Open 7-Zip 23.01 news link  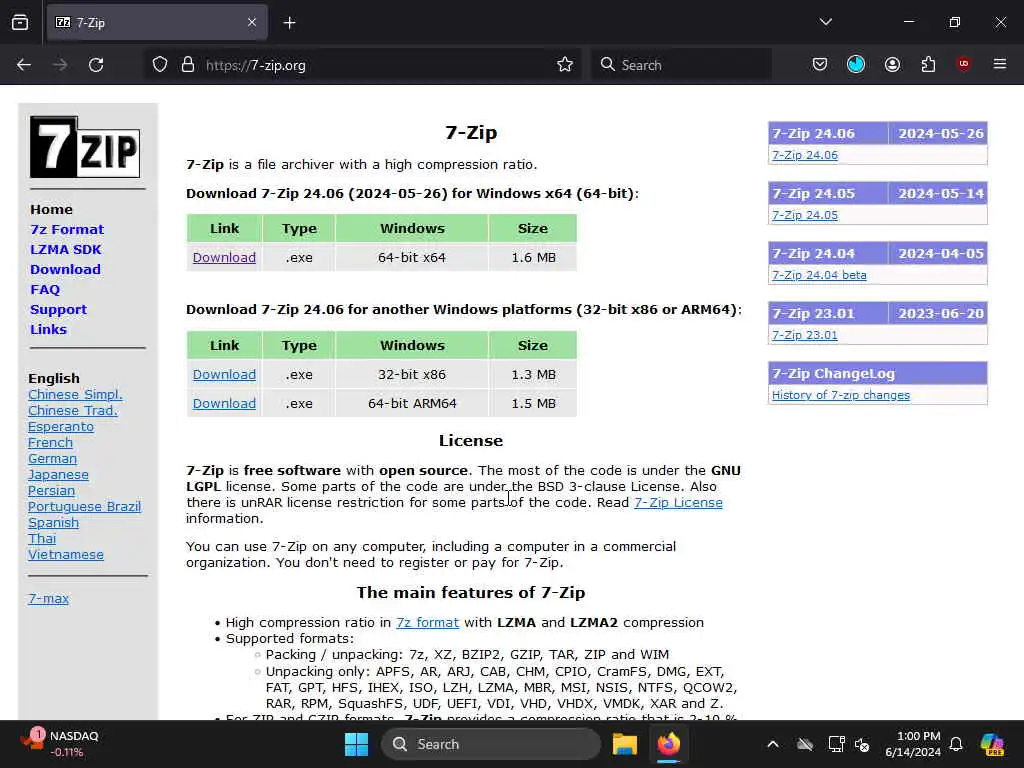tap(805, 335)
